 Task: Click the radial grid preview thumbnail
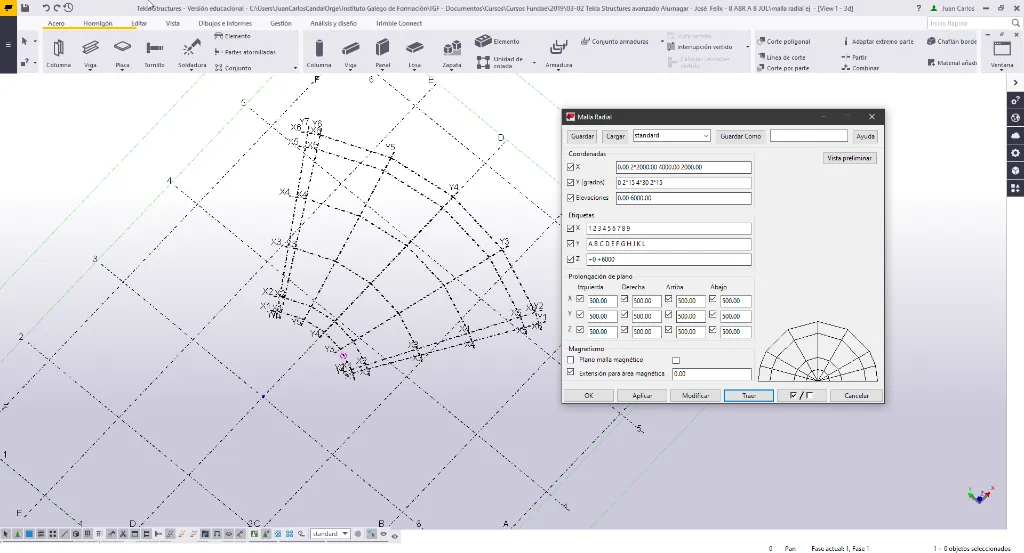(x=818, y=351)
